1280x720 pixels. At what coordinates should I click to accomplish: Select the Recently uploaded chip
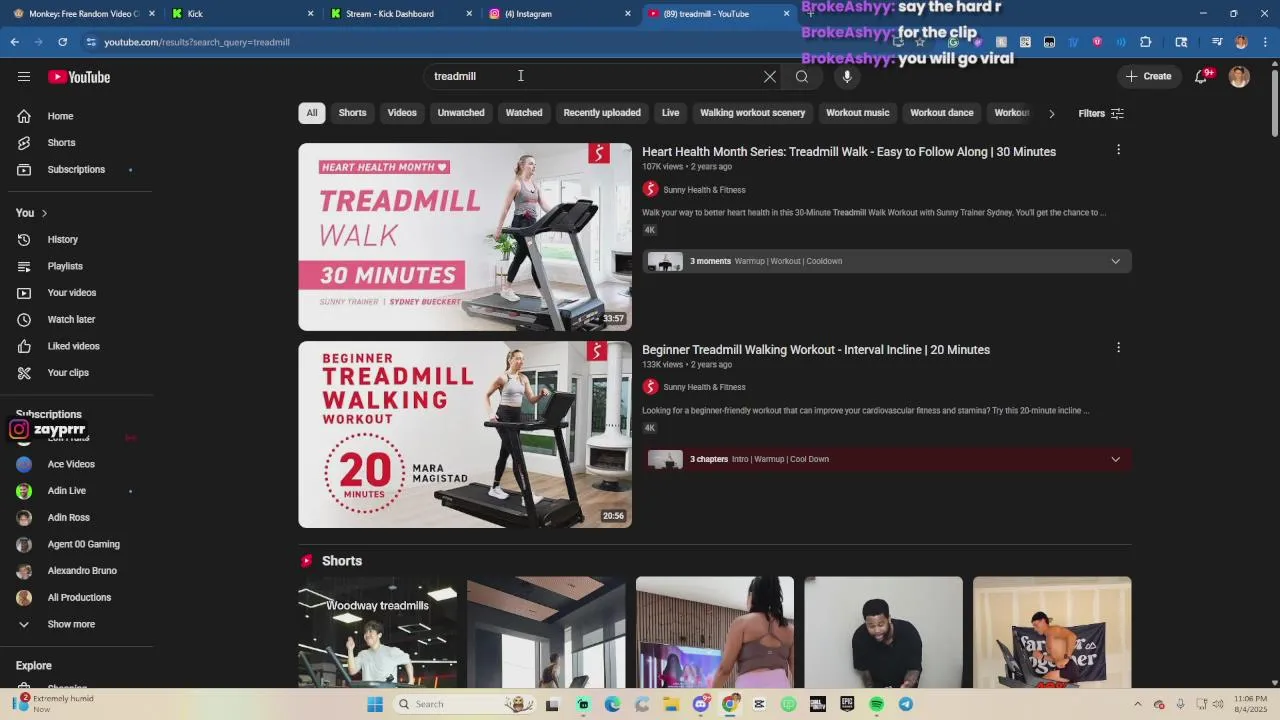(602, 113)
